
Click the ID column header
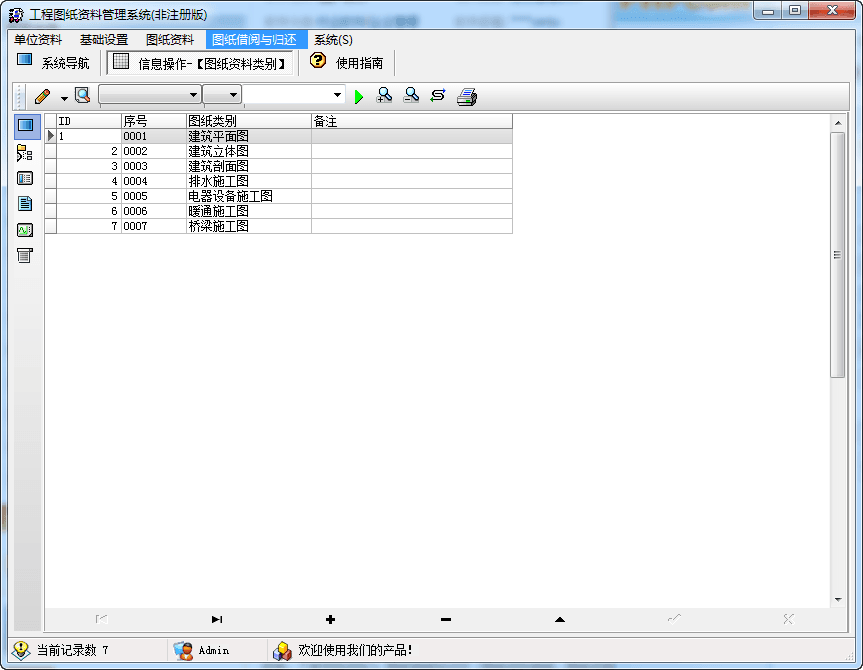(89, 121)
